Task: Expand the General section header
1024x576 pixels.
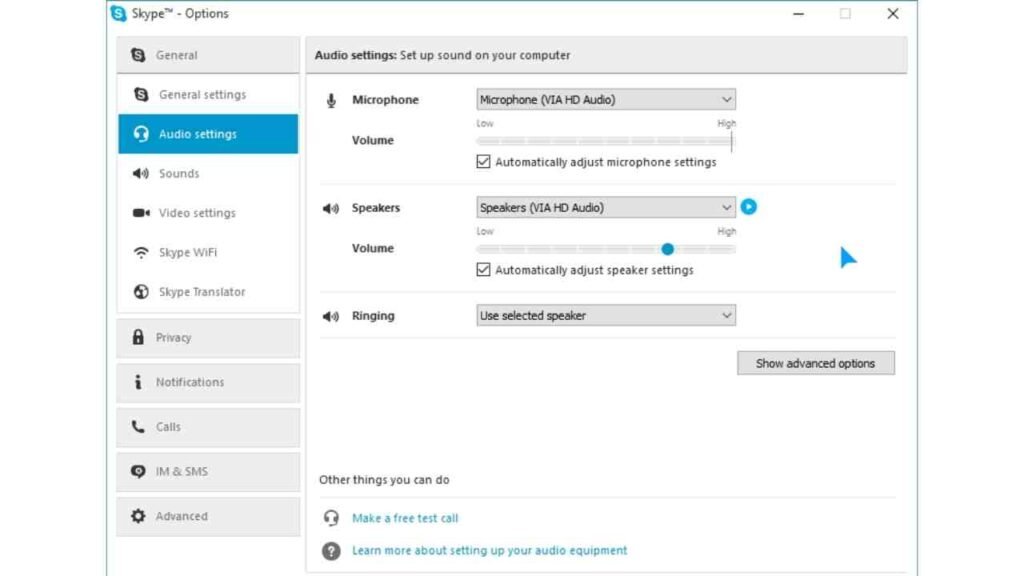Action: 208,55
